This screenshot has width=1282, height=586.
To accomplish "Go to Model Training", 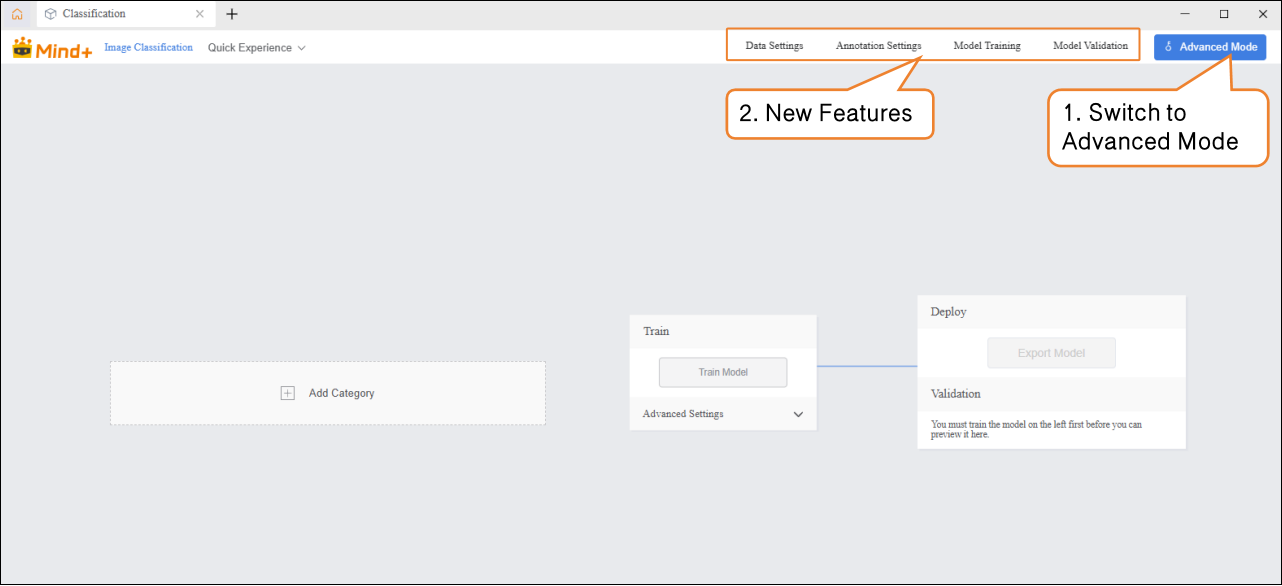I will [x=987, y=46].
